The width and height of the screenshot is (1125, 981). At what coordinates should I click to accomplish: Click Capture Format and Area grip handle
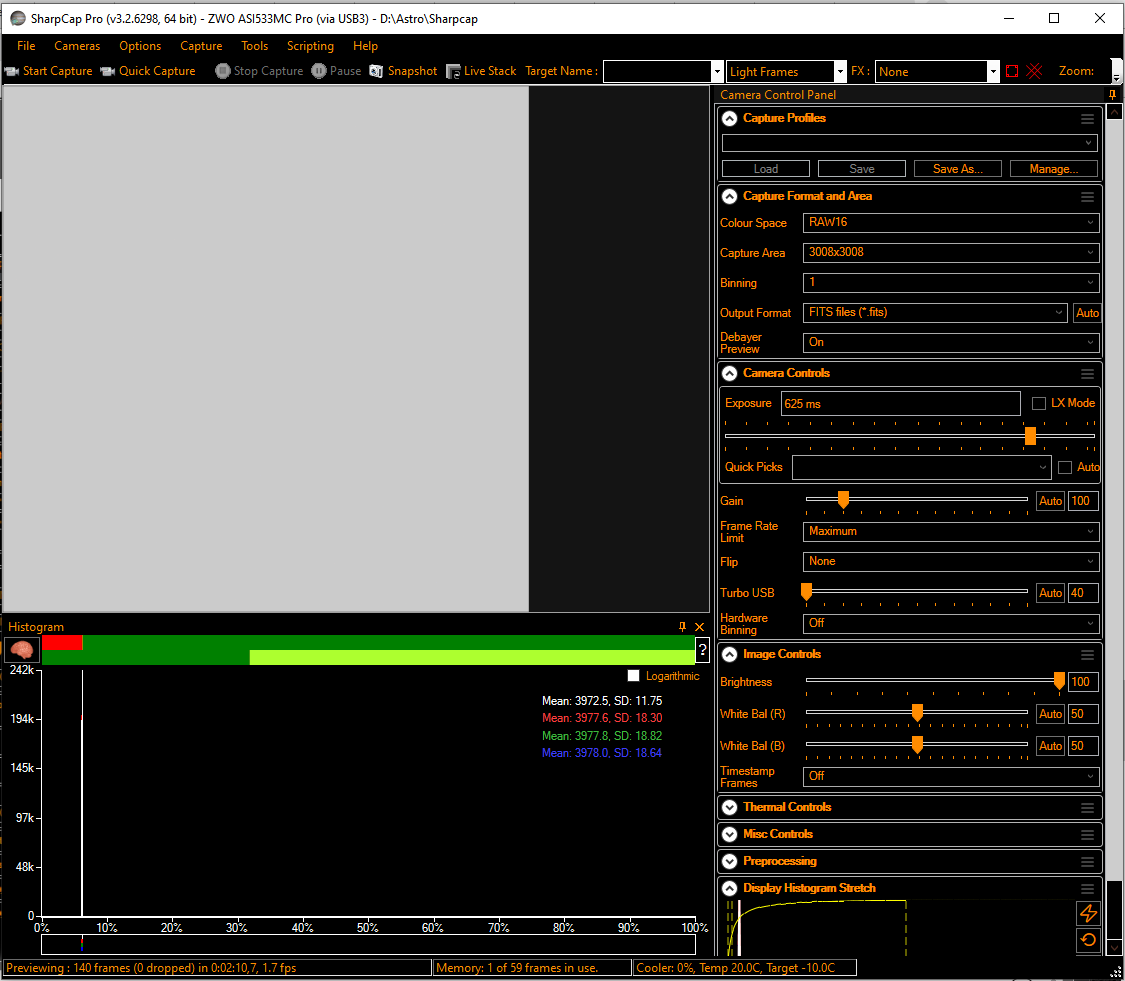click(x=1088, y=197)
